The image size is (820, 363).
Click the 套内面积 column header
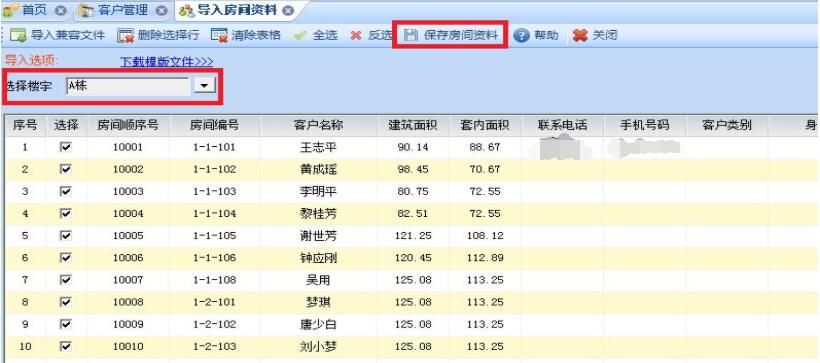(485, 126)
